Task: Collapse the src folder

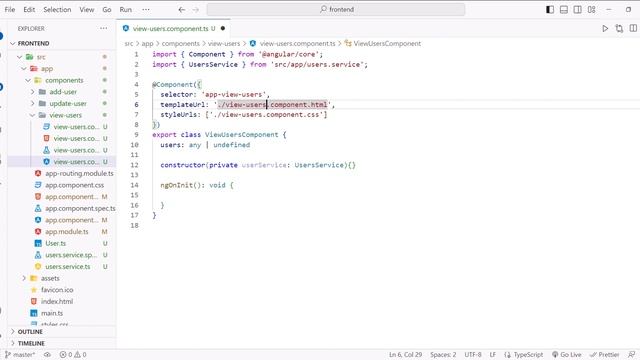Action: 19,57
